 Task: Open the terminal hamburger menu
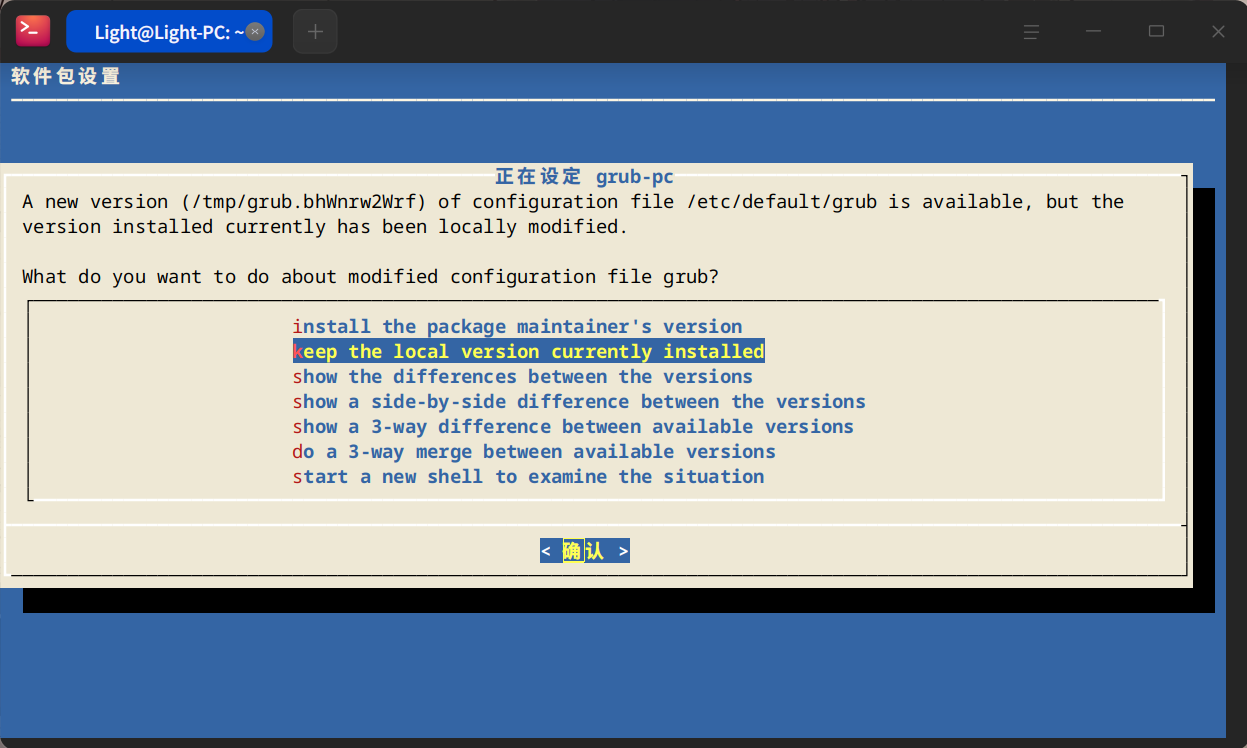[1032, 32]
